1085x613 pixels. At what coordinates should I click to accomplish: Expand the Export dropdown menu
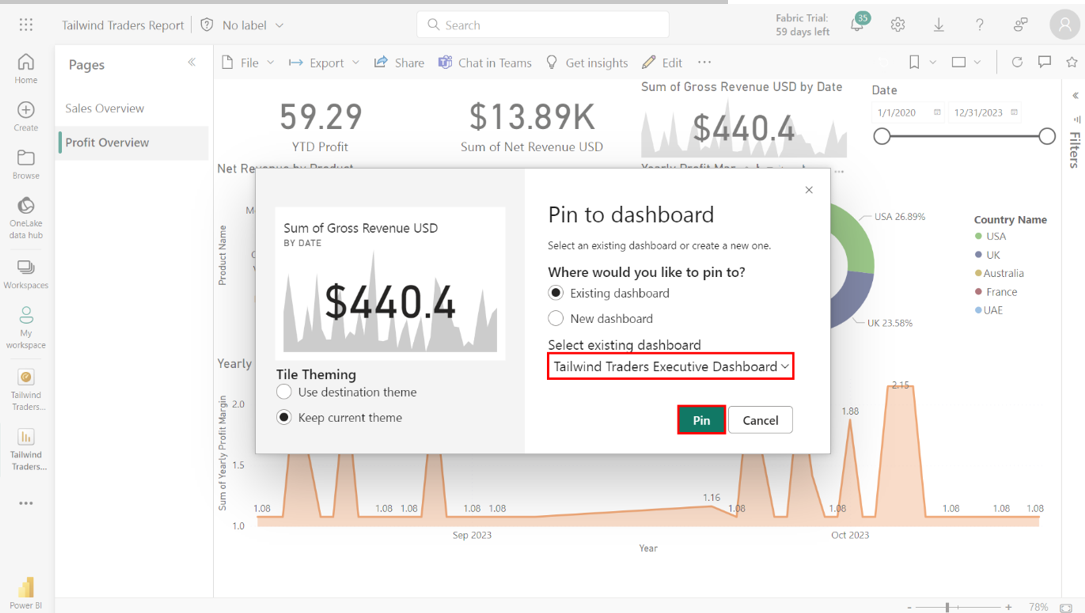[x=324, y=62]
